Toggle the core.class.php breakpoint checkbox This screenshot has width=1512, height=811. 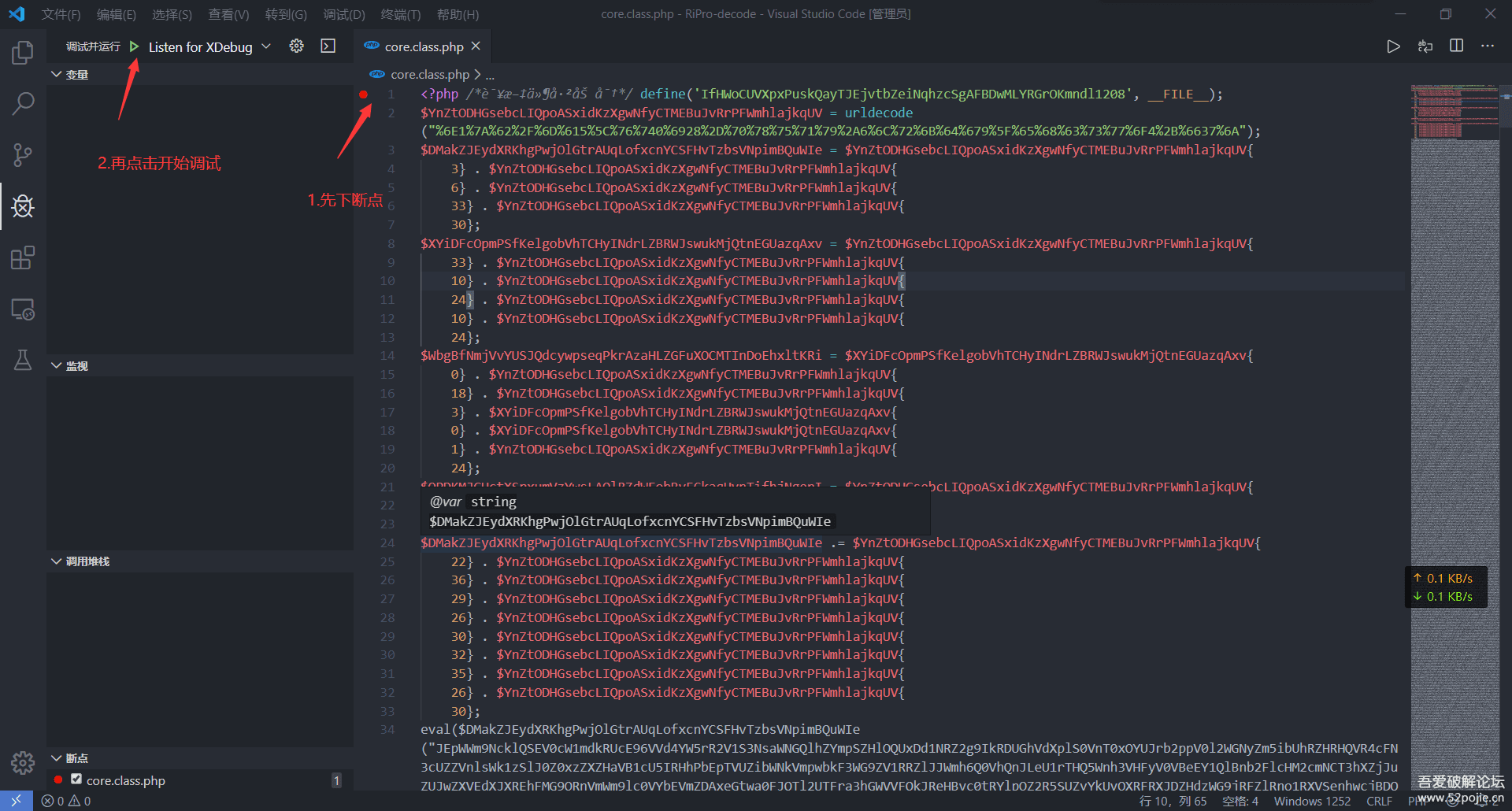tap(76, 780)
